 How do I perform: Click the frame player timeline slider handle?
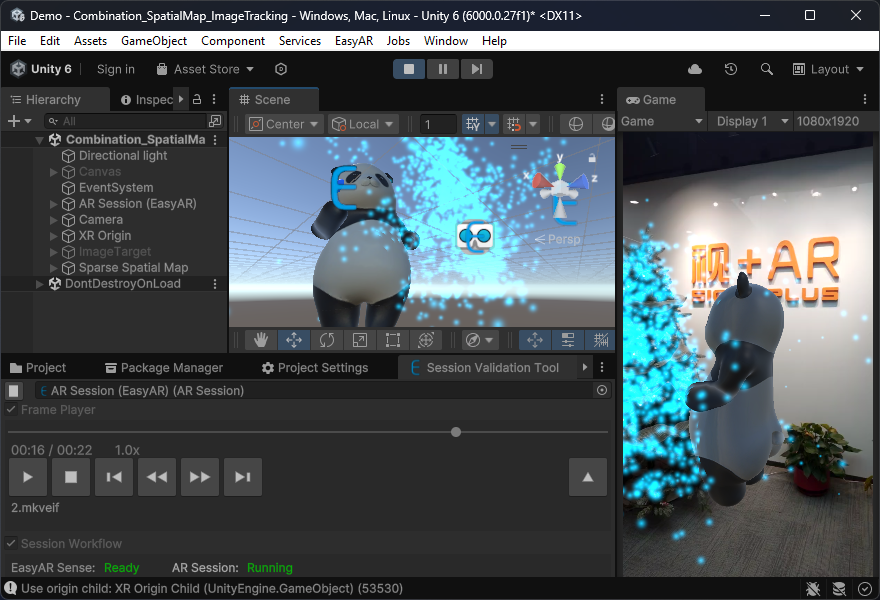[456, 432]
